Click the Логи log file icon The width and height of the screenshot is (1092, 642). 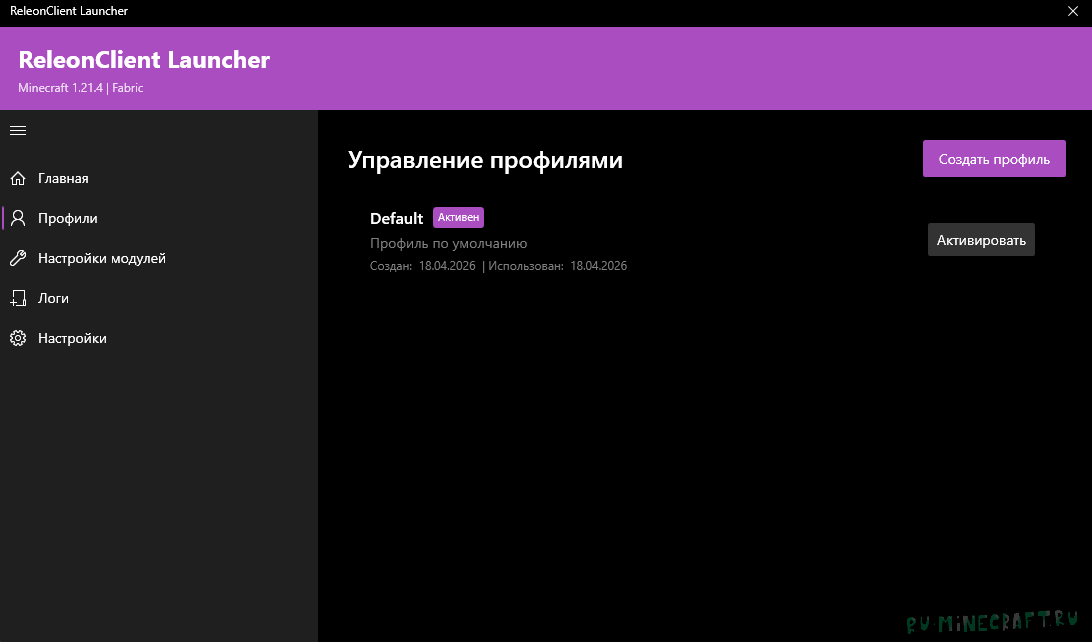18,298
